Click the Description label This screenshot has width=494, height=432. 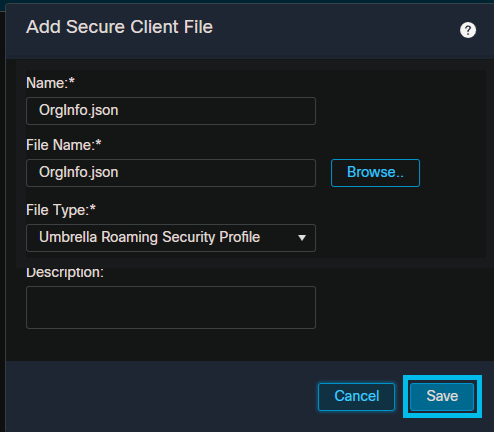tap(65, 273)
